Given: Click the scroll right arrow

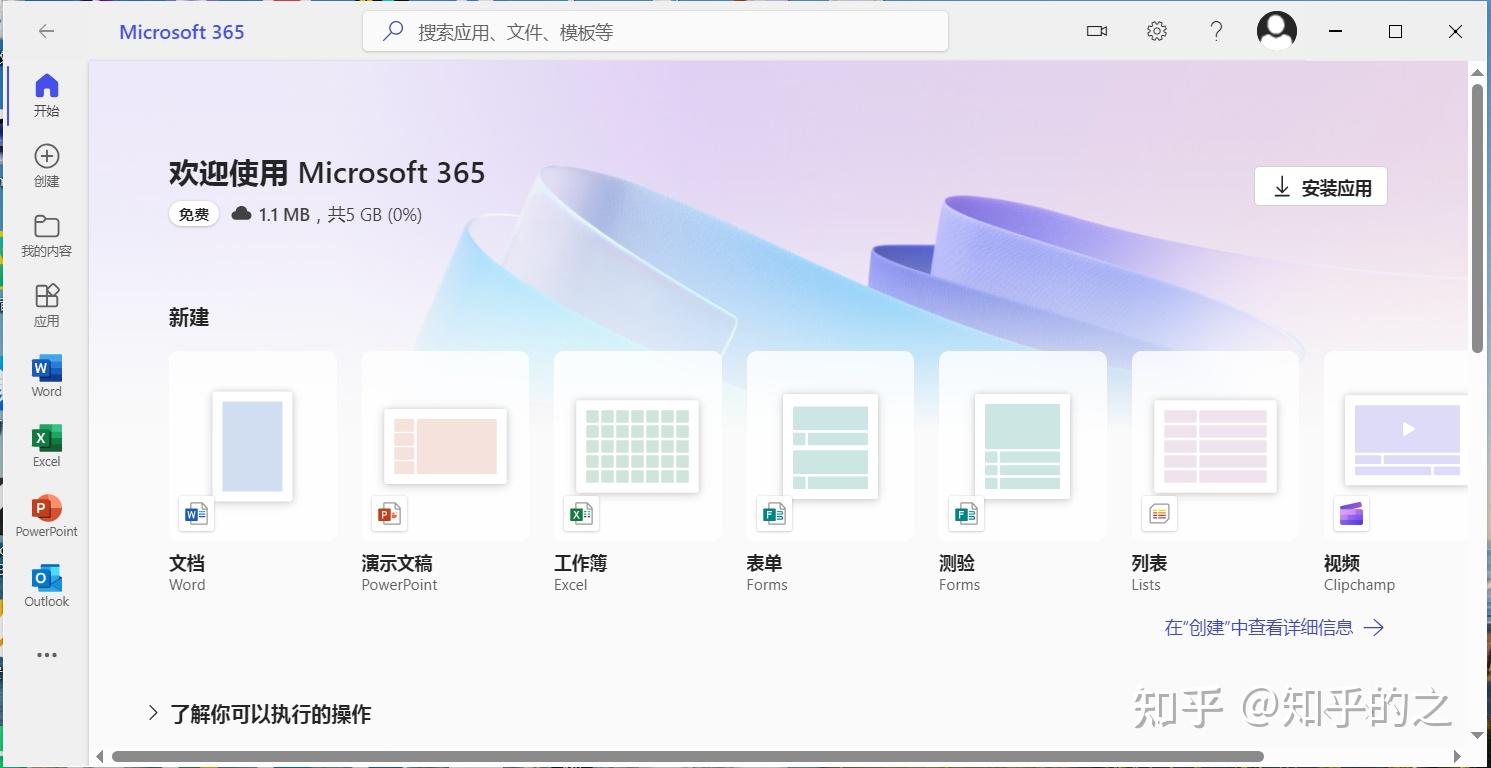Looking at the screenshot, I should click(1457, 757).
